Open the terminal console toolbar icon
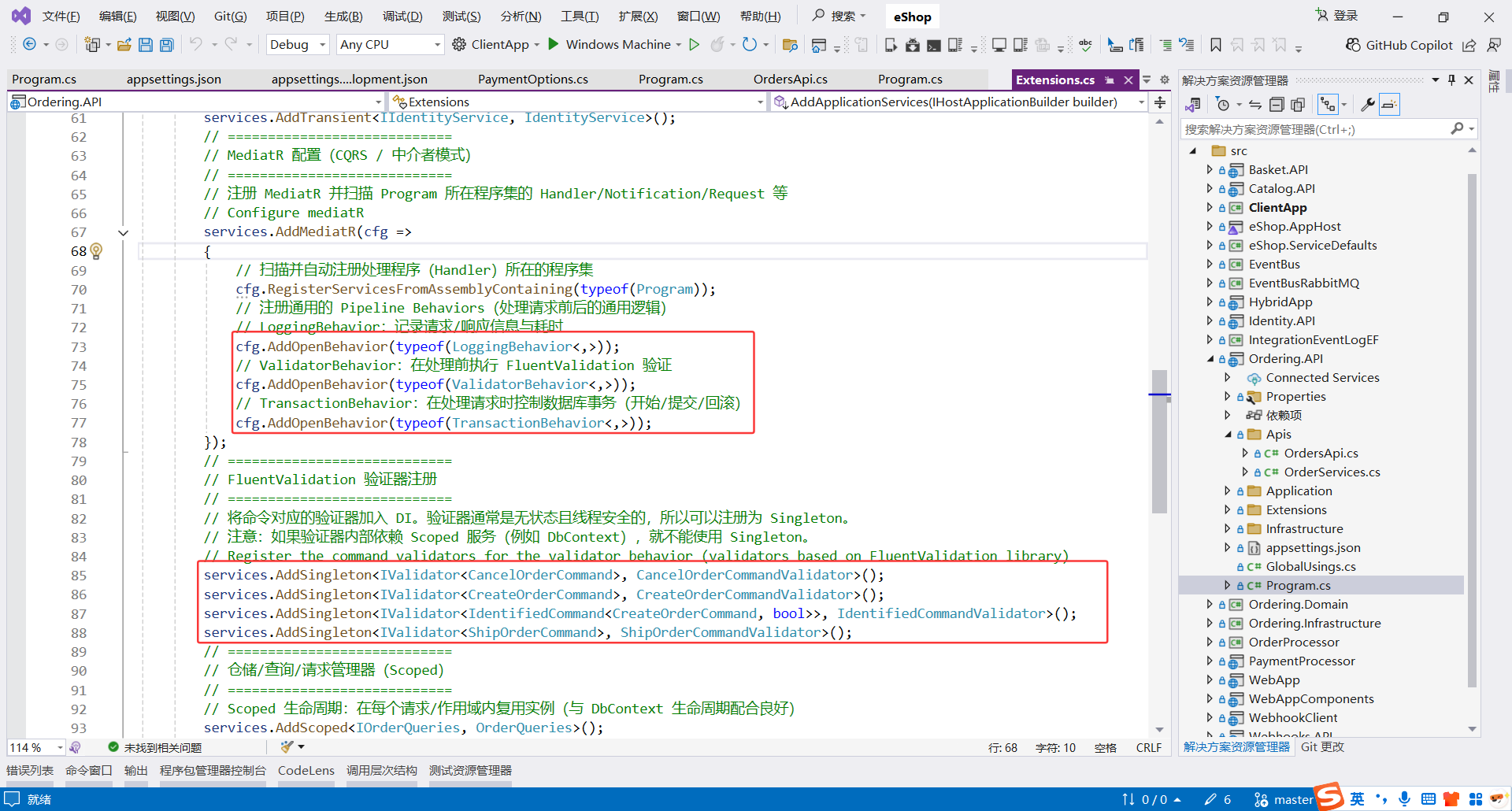Image resolution: width=1512 pixels, height=811 pixels. coord(933,45)
